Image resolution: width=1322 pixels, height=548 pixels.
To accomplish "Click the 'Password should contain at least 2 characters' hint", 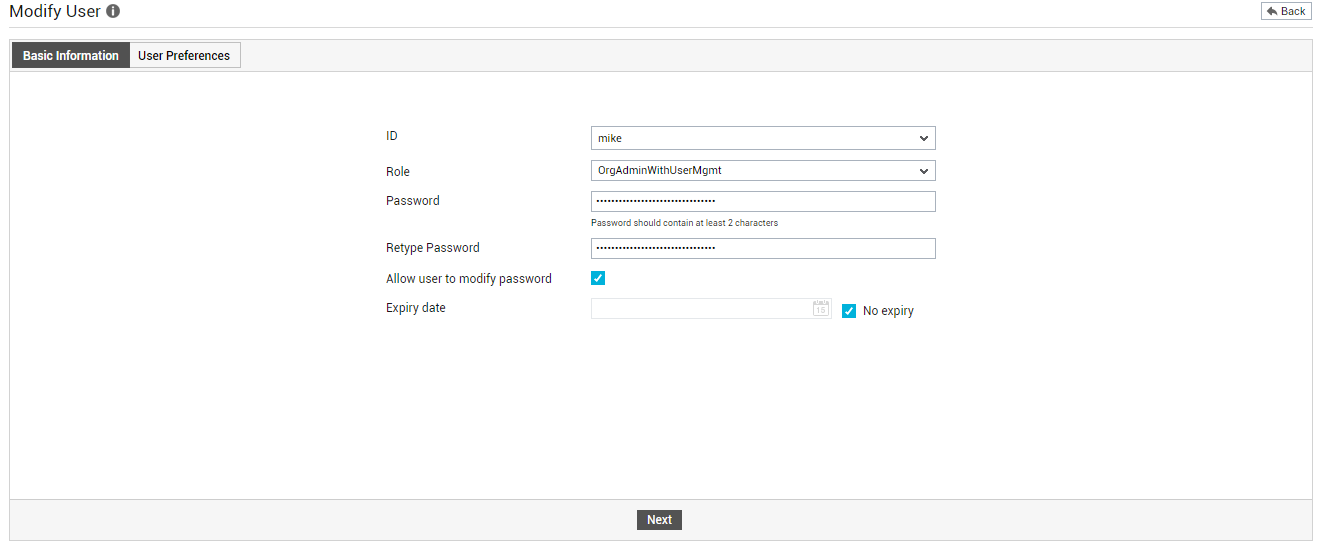I will tap(684, 223).
